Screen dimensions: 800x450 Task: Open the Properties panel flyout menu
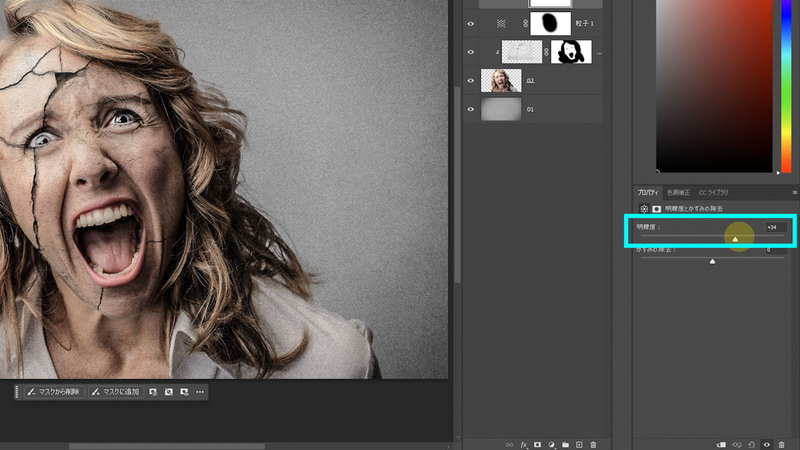tap(794, 192)
